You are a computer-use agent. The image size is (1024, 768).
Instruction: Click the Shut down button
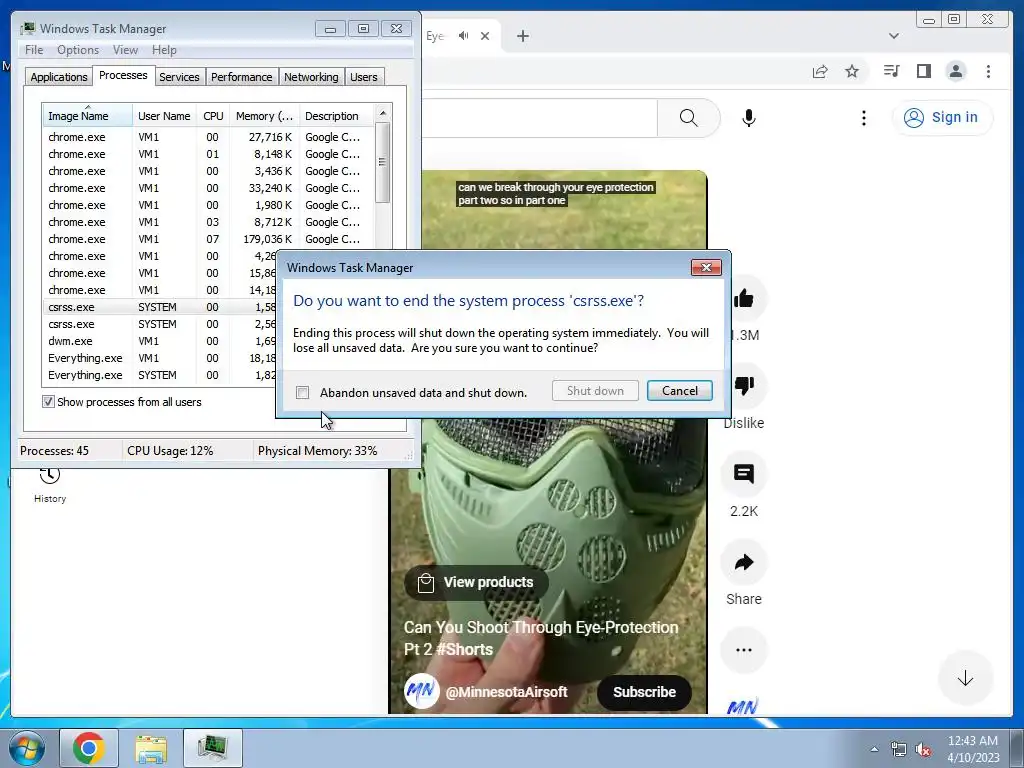click(x=595, y=391)
